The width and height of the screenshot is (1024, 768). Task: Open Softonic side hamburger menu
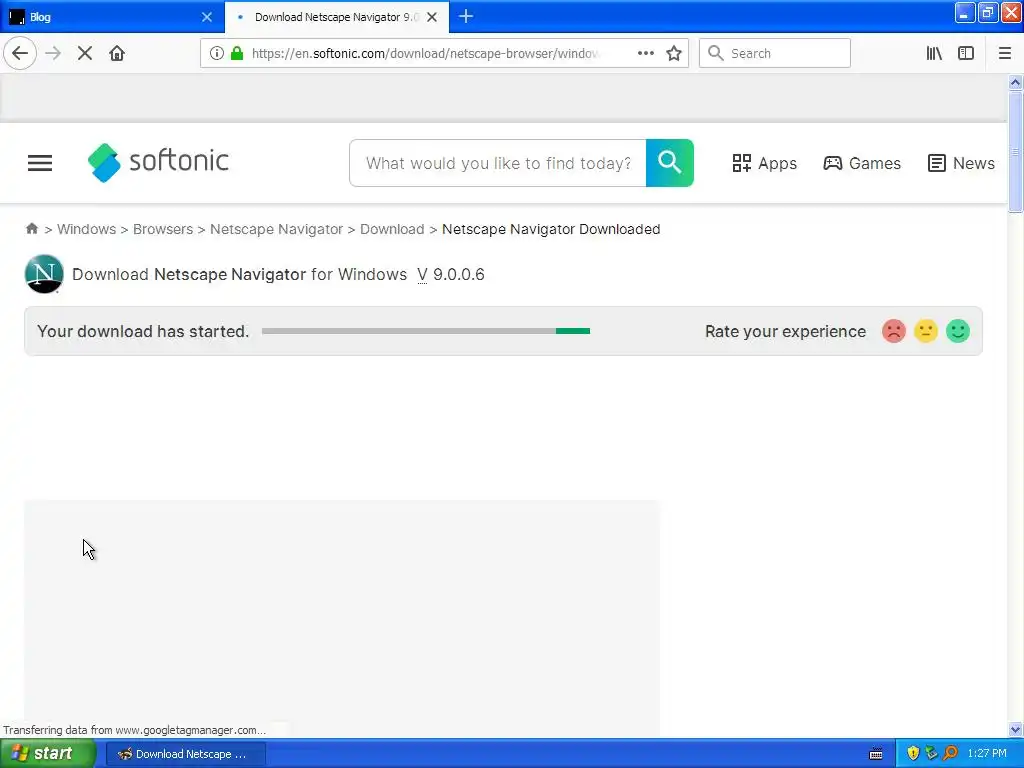[x=40, y=163]
